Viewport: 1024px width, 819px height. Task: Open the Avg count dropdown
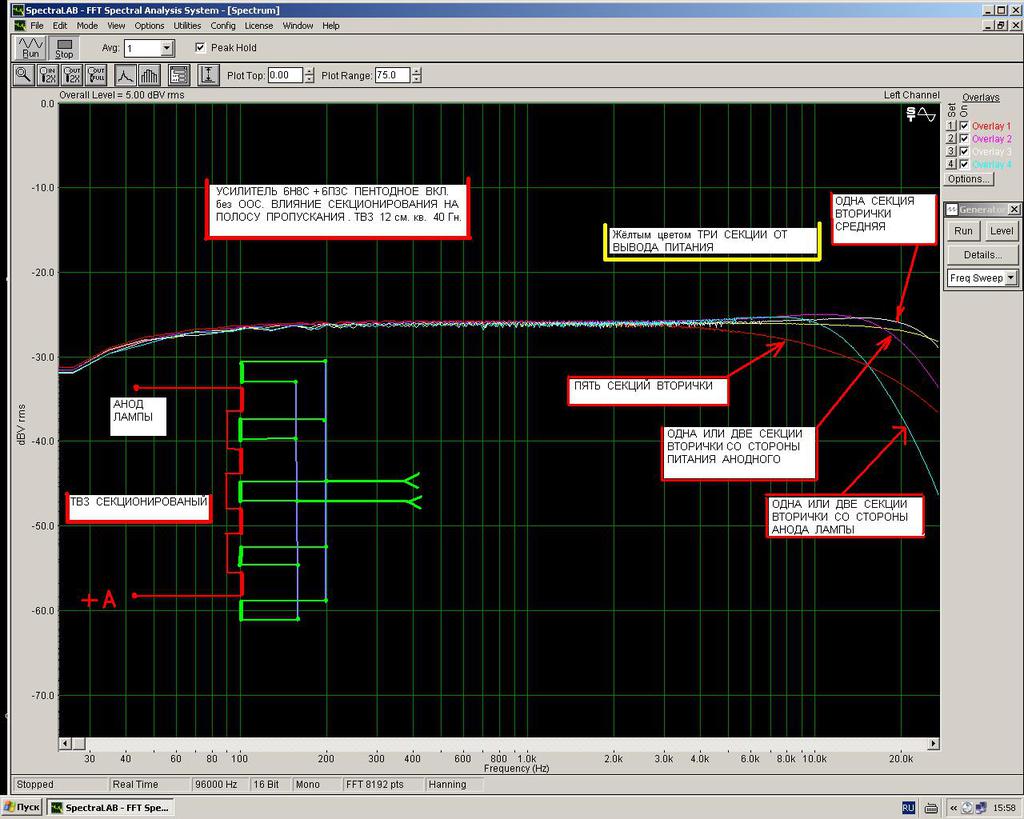pos(167,48)
